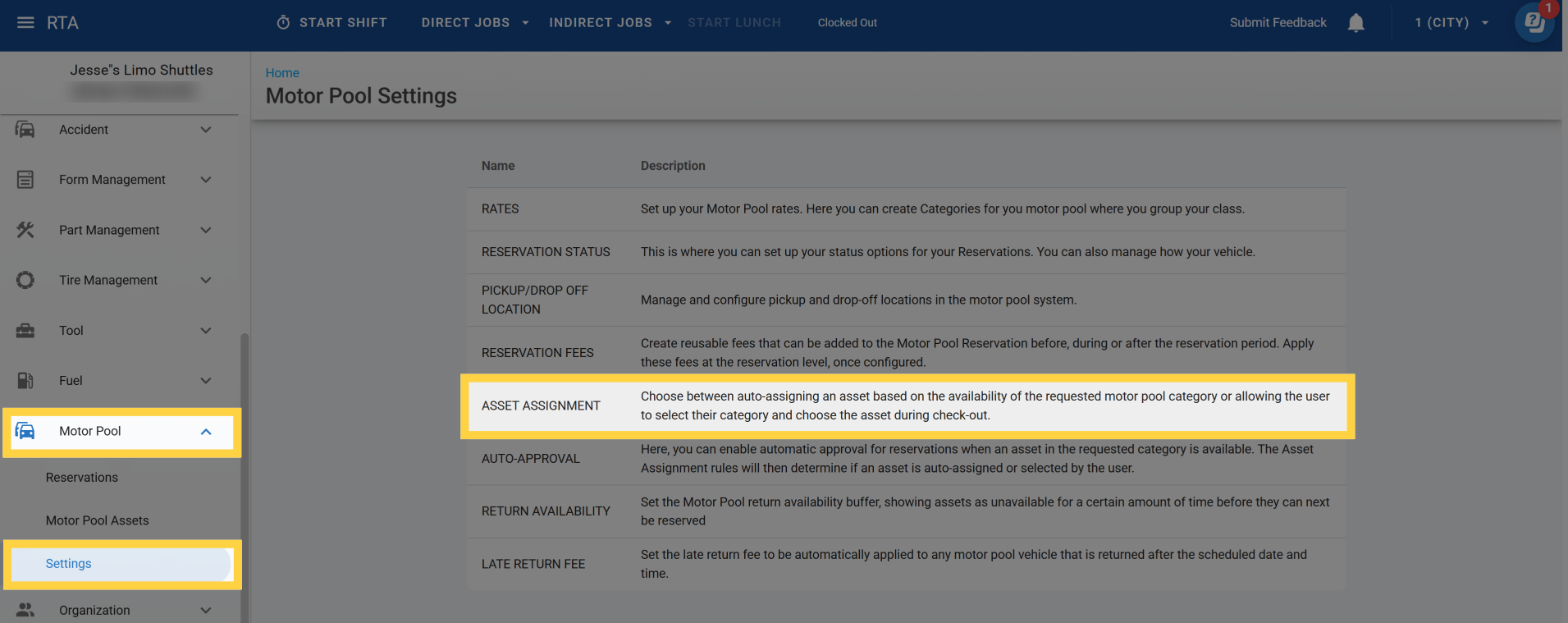
Task: Open the hamburger navigation menu
Action: (x=25, y=23)
